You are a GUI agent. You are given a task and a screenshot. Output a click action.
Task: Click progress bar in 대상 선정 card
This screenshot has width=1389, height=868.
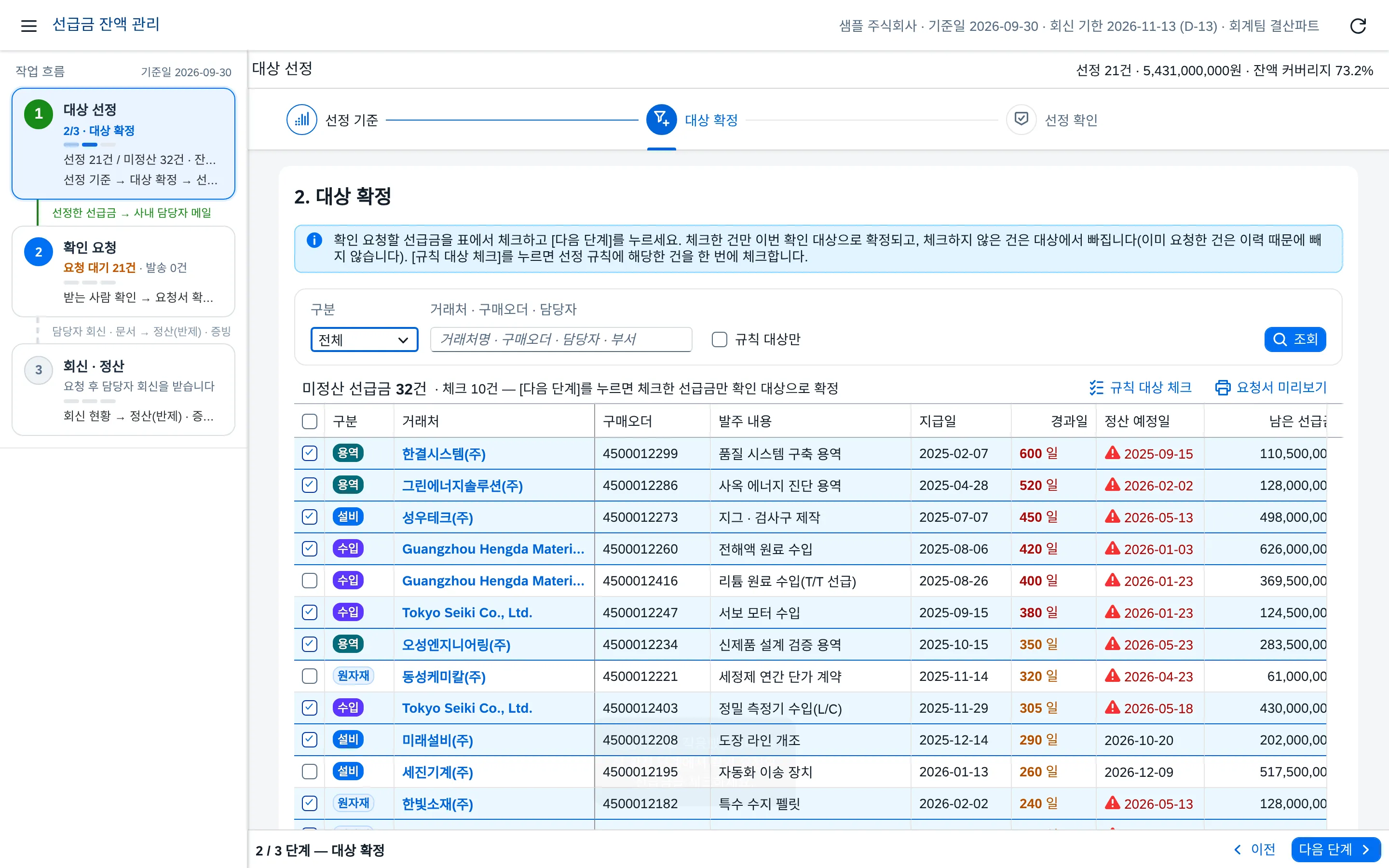point(90,145)
